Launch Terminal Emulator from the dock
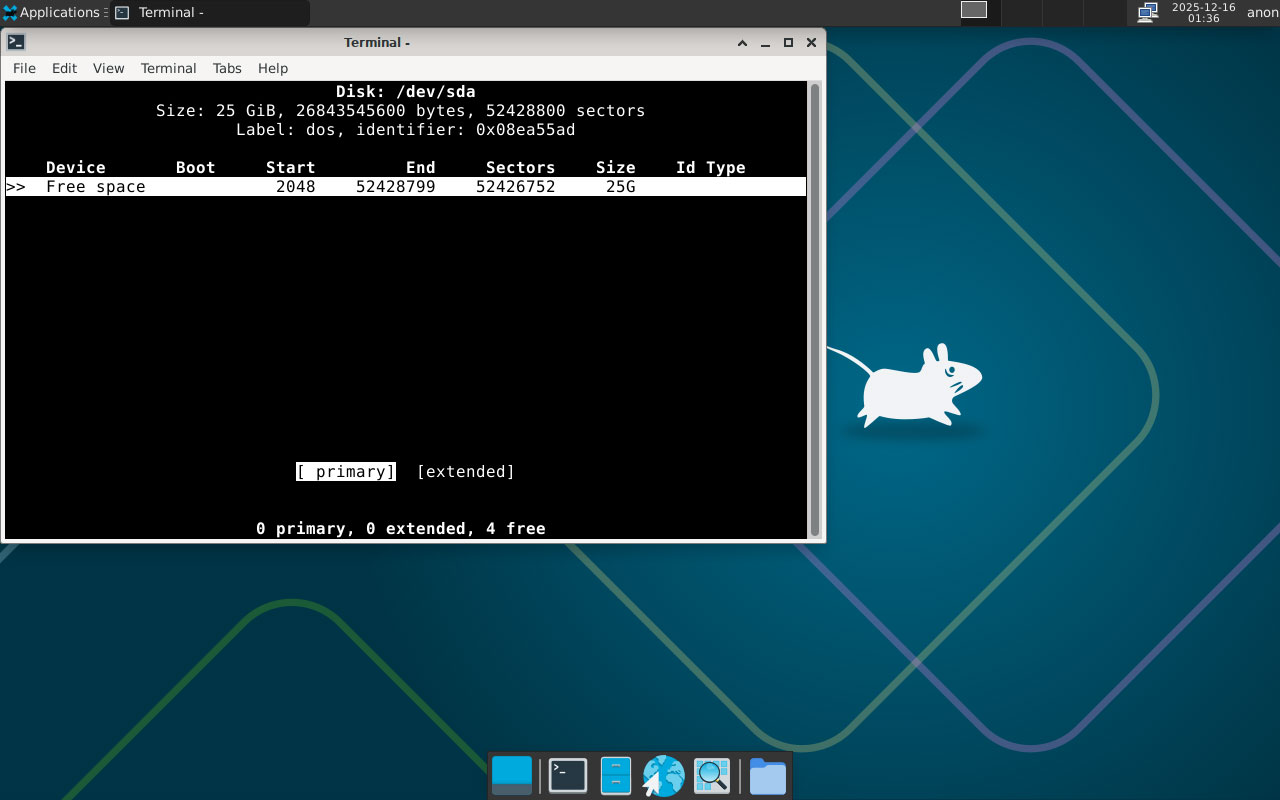The image size is (1280, 800). tap(567, 775)
